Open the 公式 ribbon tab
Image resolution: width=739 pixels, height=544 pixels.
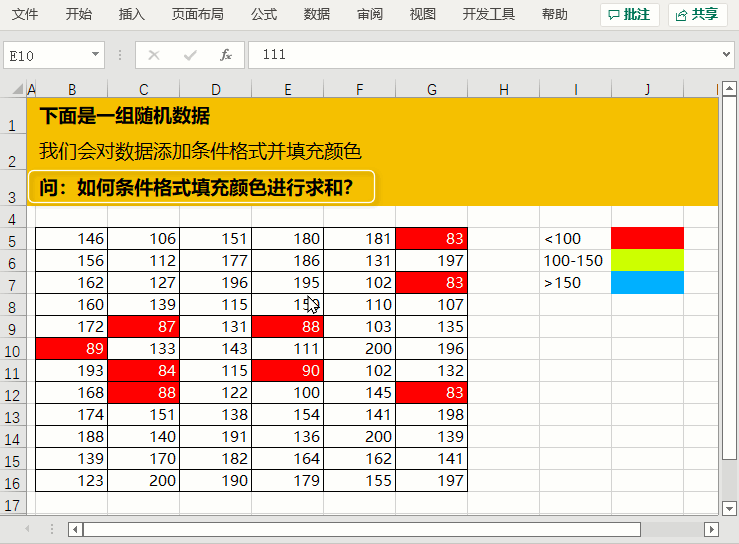264,15
